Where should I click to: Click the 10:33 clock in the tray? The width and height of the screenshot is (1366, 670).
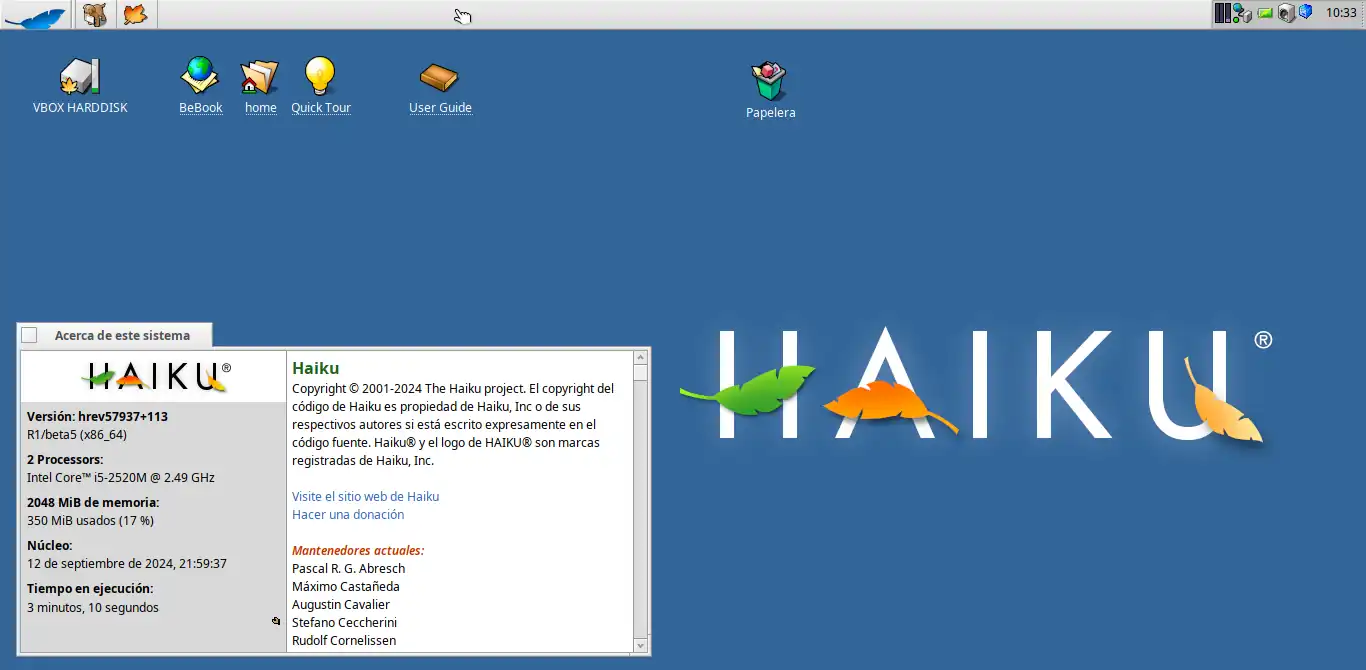pyautogui.click(x=1343, y=13)
